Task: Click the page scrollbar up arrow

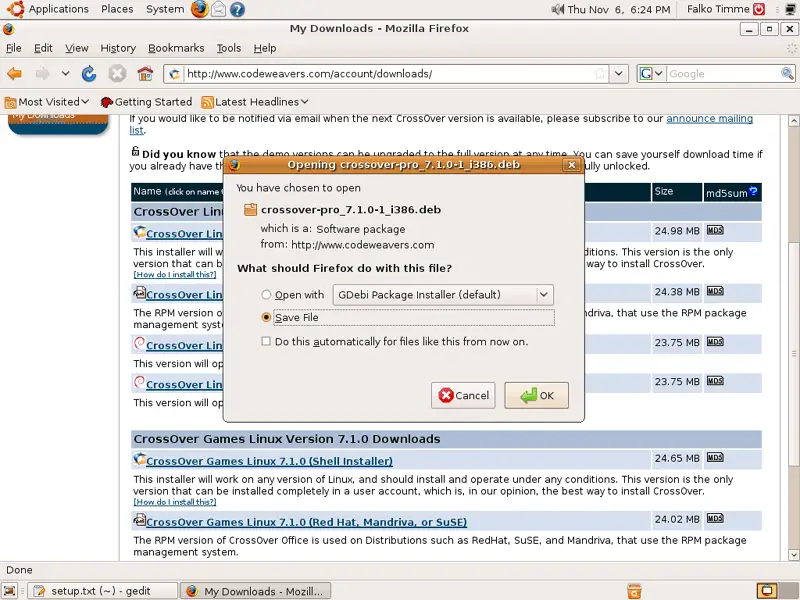Action: (793, 121)
